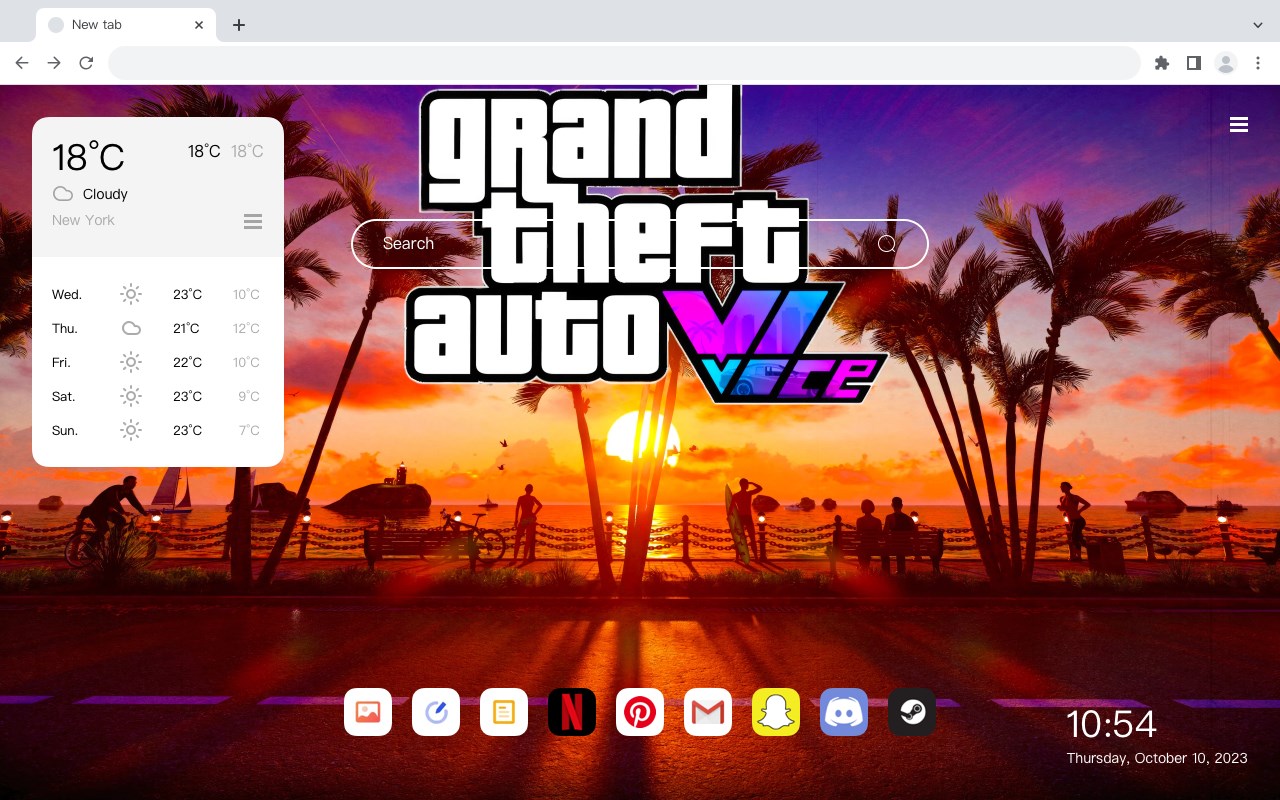Viewport: 1280px width, 800px height.
Task: Click the Sun. forecast row label
Action: coord(65,430)
